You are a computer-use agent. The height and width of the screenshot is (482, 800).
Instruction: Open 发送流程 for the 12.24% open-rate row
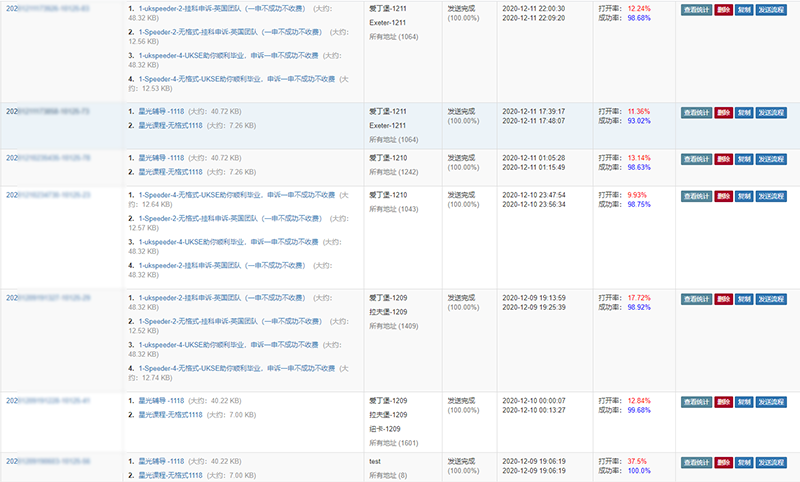[x=772, y=10]
